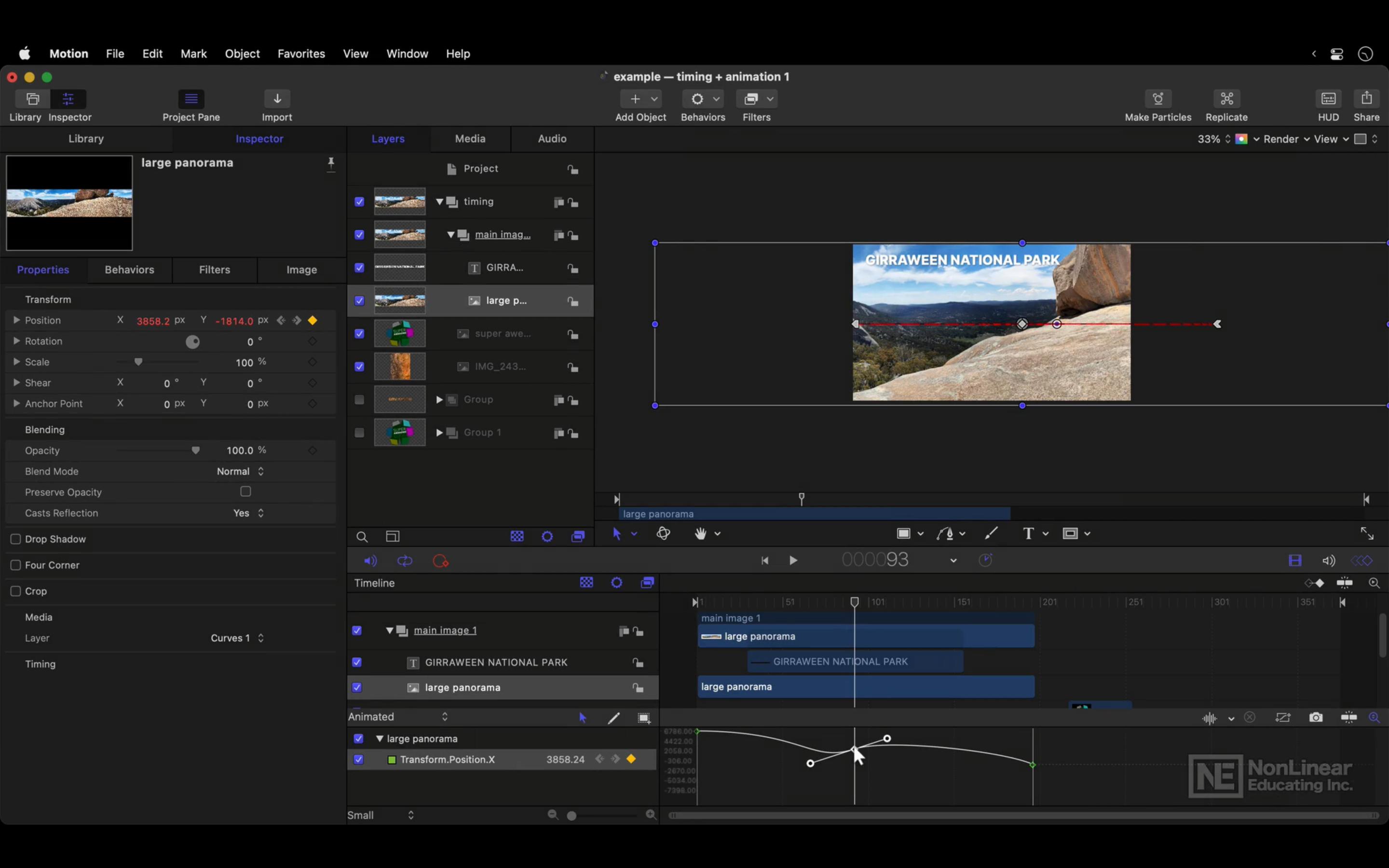Click the curve snapshot camera icon

coord(1316,718)
